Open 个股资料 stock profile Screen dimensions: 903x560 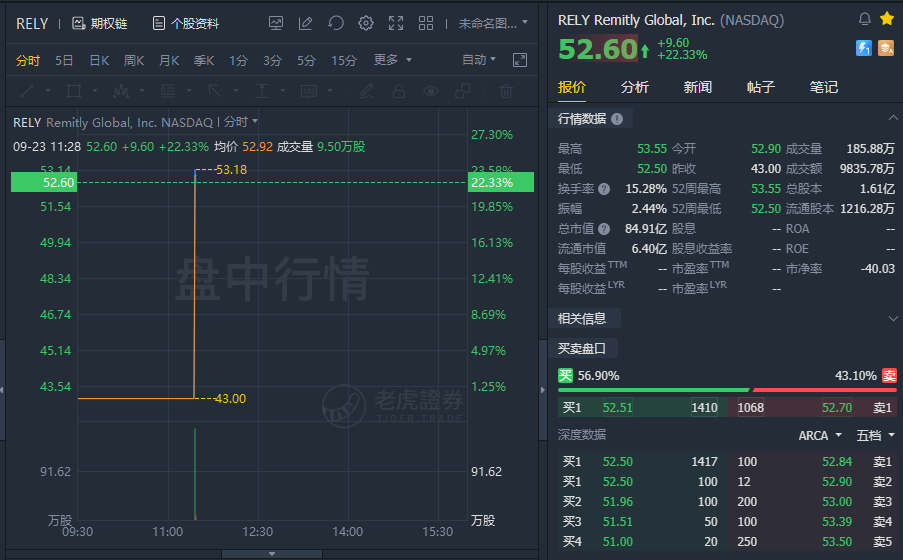click(x=185, y=24)
